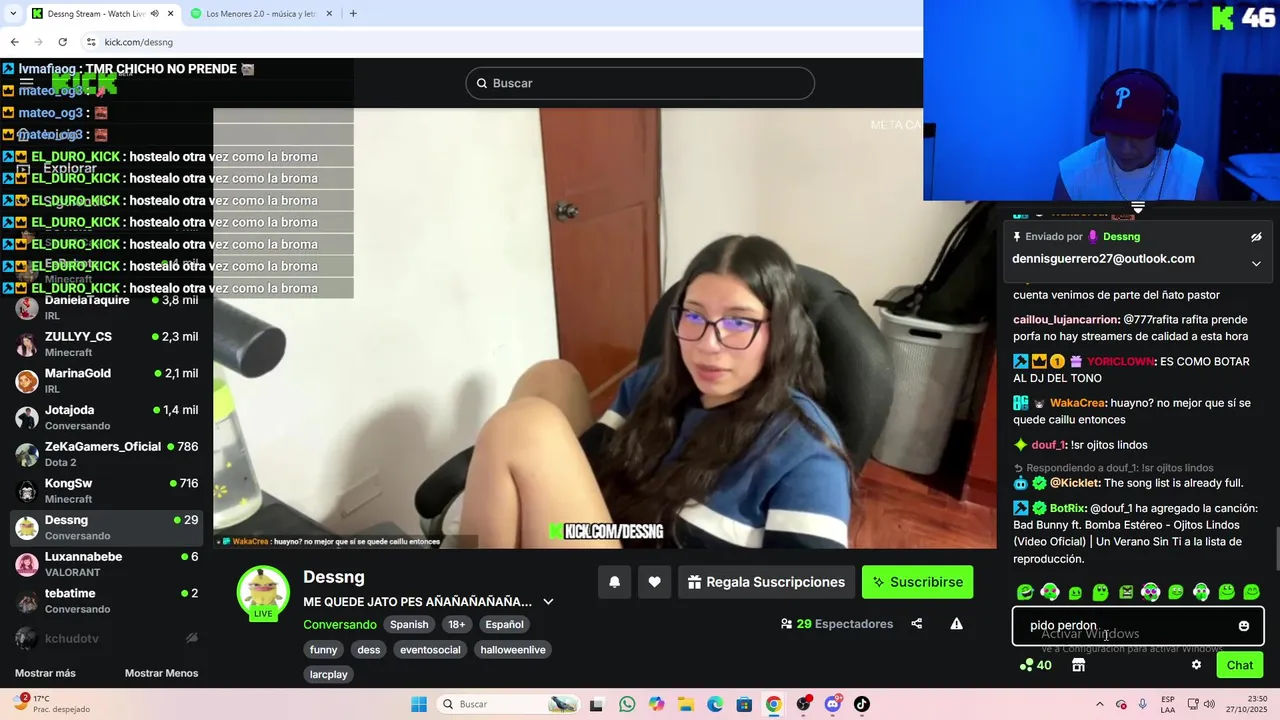Open Discord from the taskbar
This screenshot has height=720, width=1280.
(833, 704)
